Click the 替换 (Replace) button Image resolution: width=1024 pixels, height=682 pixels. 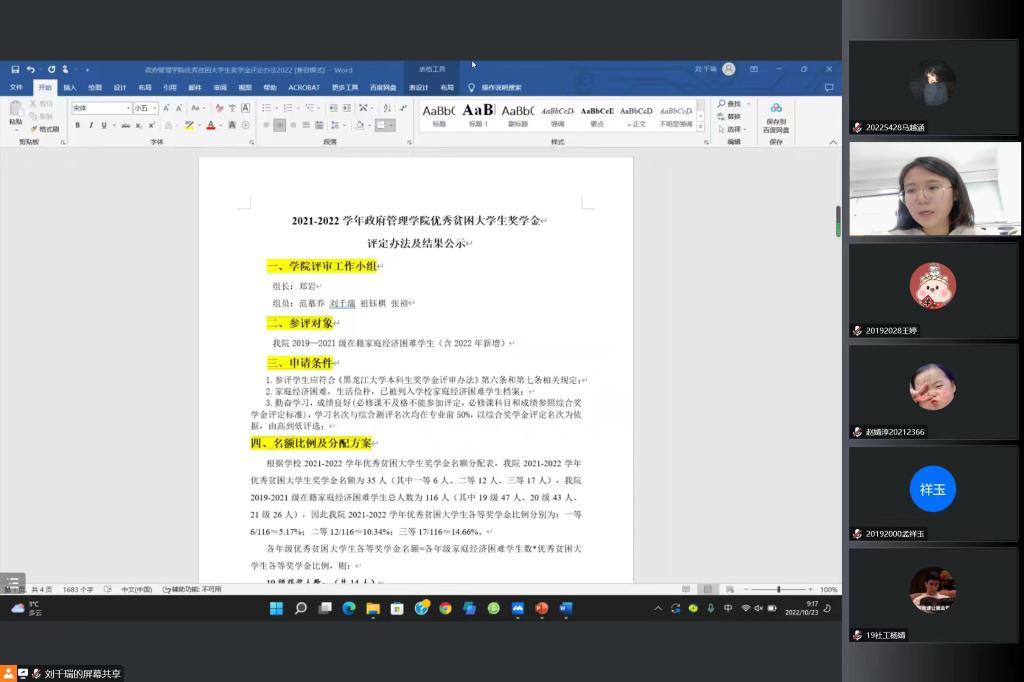pos(733,116)
